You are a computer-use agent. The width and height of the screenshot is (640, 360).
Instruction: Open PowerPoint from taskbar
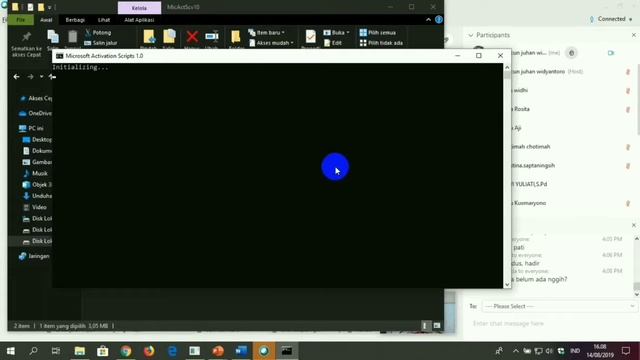[218, 351]
